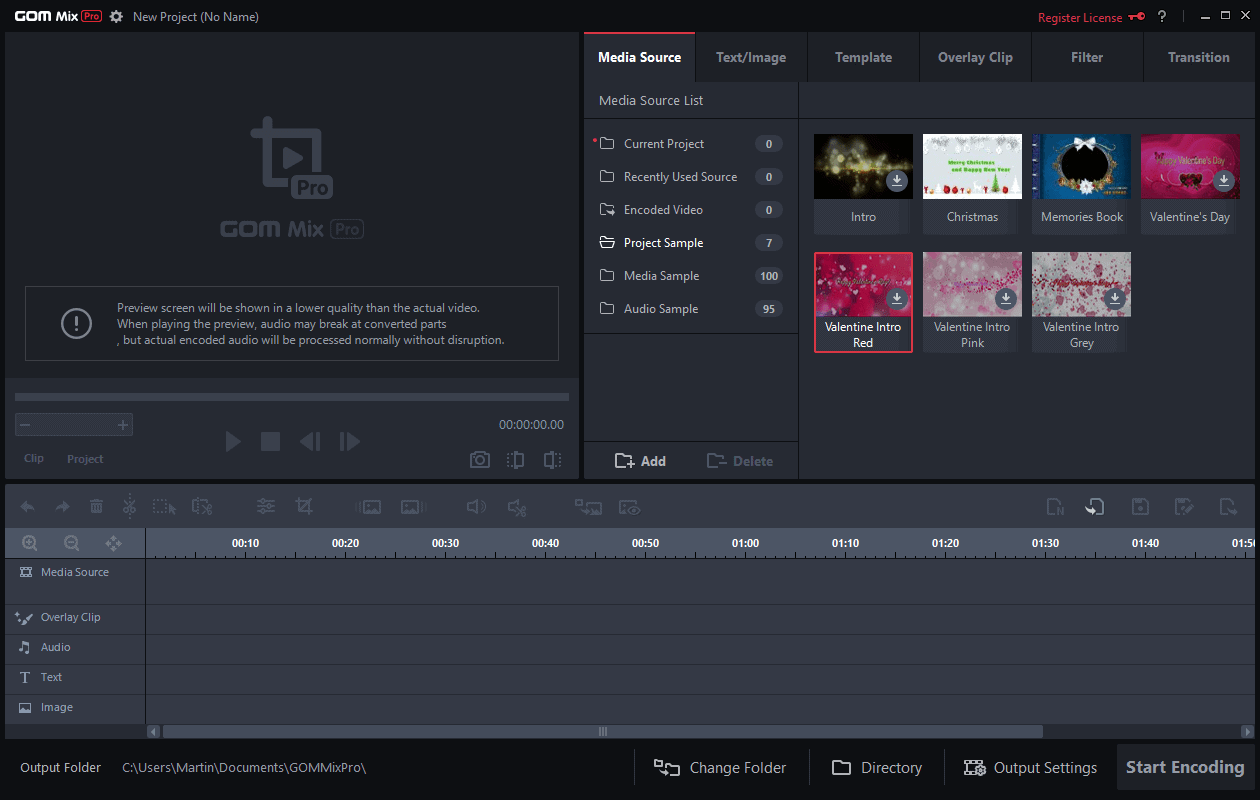The height and width of the screenshot is (800, 1260).
Task: Switch to the Filter tab
Action: [1087, 57]
